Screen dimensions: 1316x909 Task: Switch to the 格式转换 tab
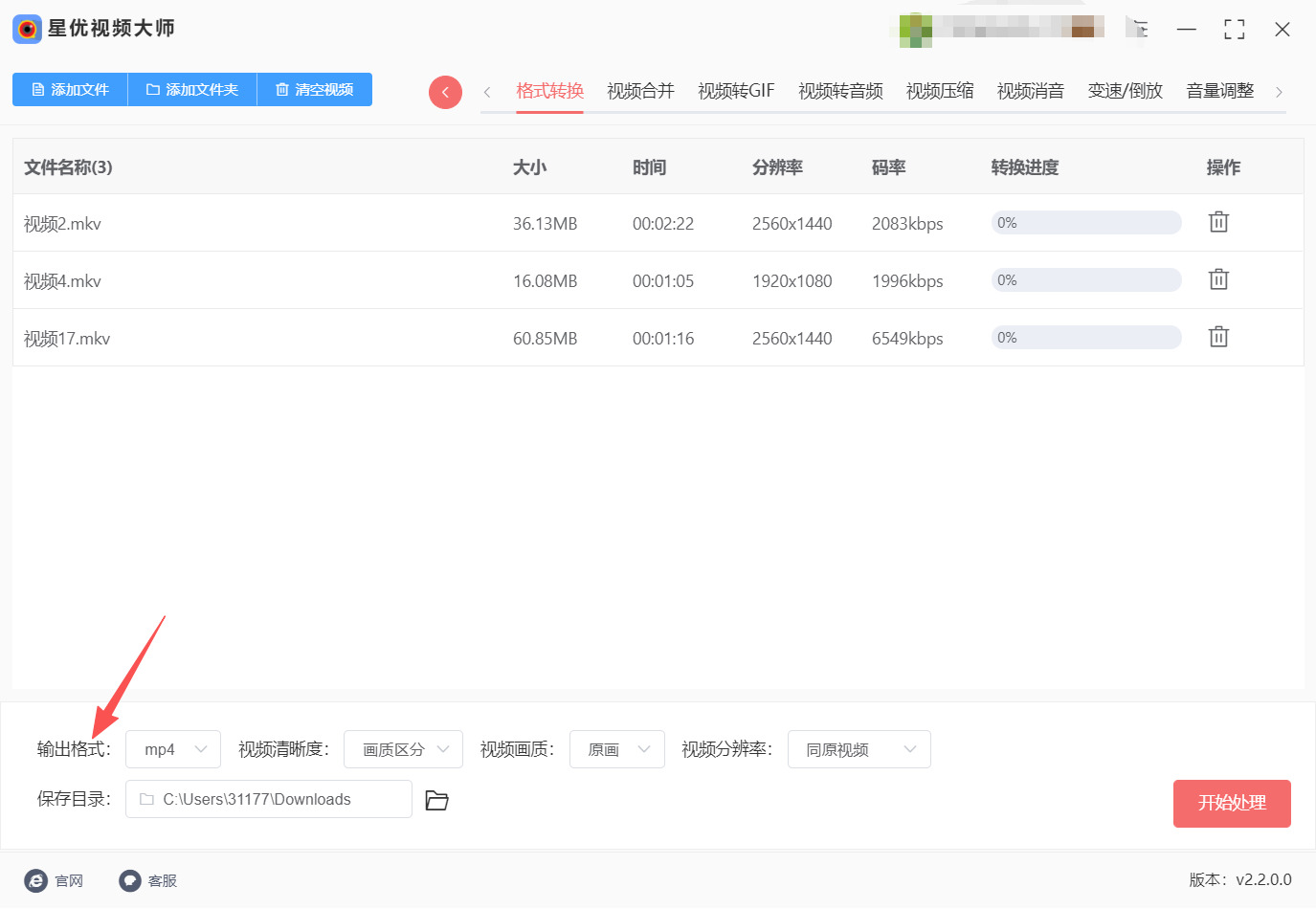click(549, 91)
